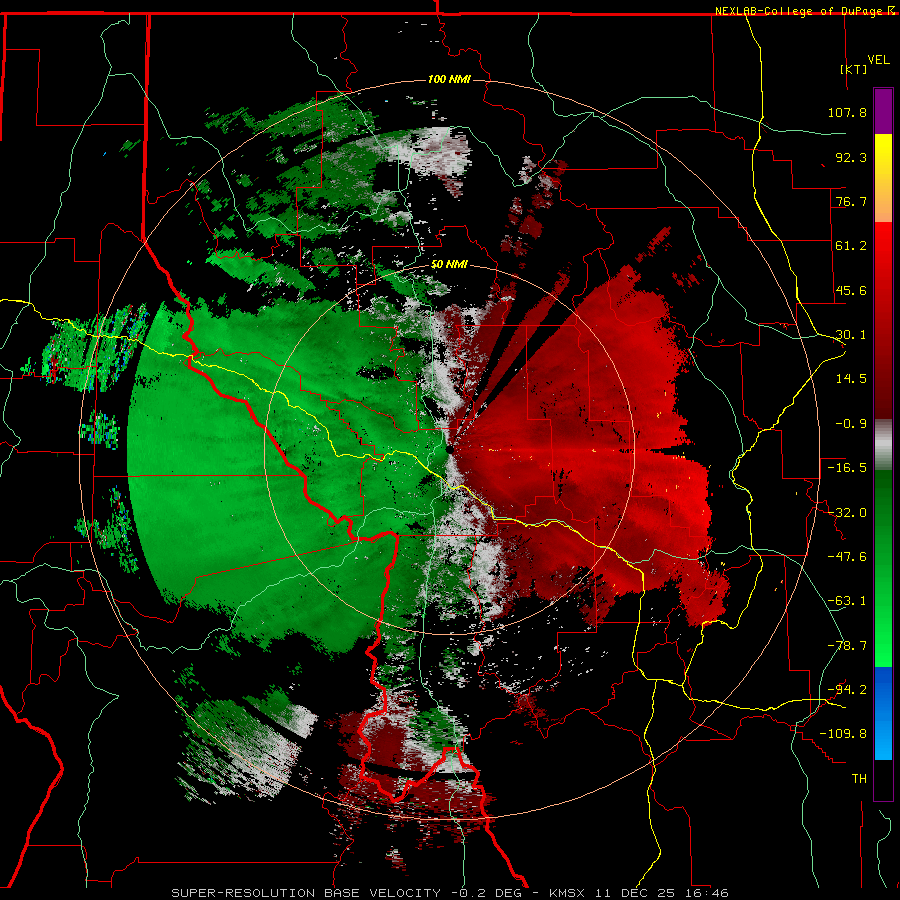
Task: Click the 100 NMI range ring label
Action: [x=449, y=79]
